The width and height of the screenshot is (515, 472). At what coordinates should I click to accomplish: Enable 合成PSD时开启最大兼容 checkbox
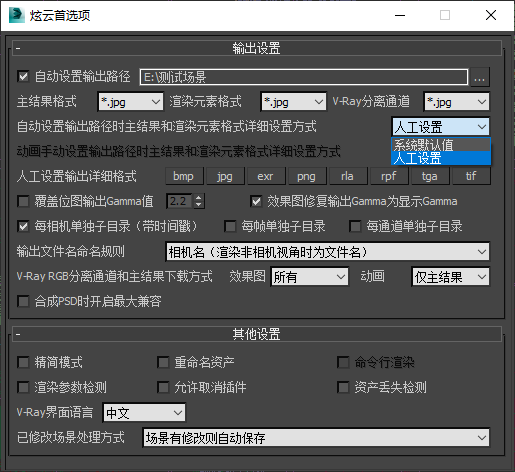[x=23, y=301]
